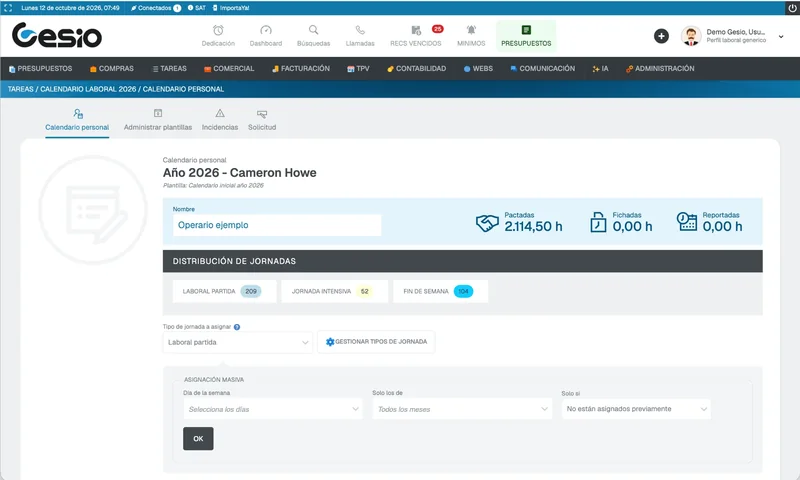
Task: Open the Llamadas phone icon
Action: point(360,30)
